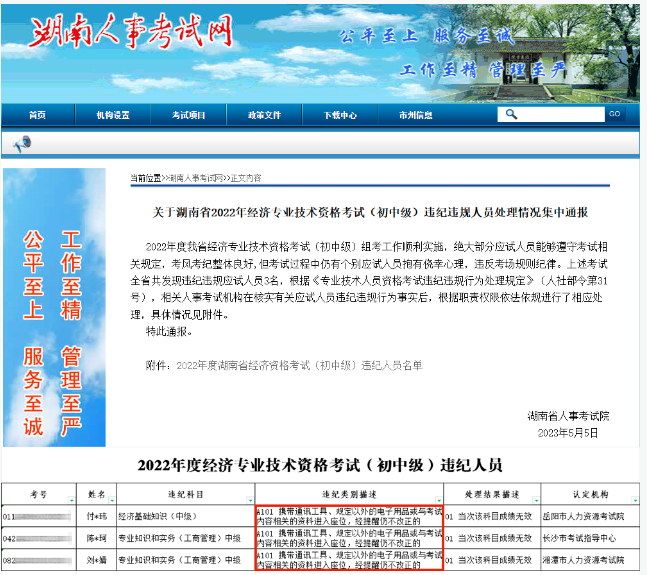Go to the 考试项目 navigation menu
The image size is (647, 575).
pos(188,115)
